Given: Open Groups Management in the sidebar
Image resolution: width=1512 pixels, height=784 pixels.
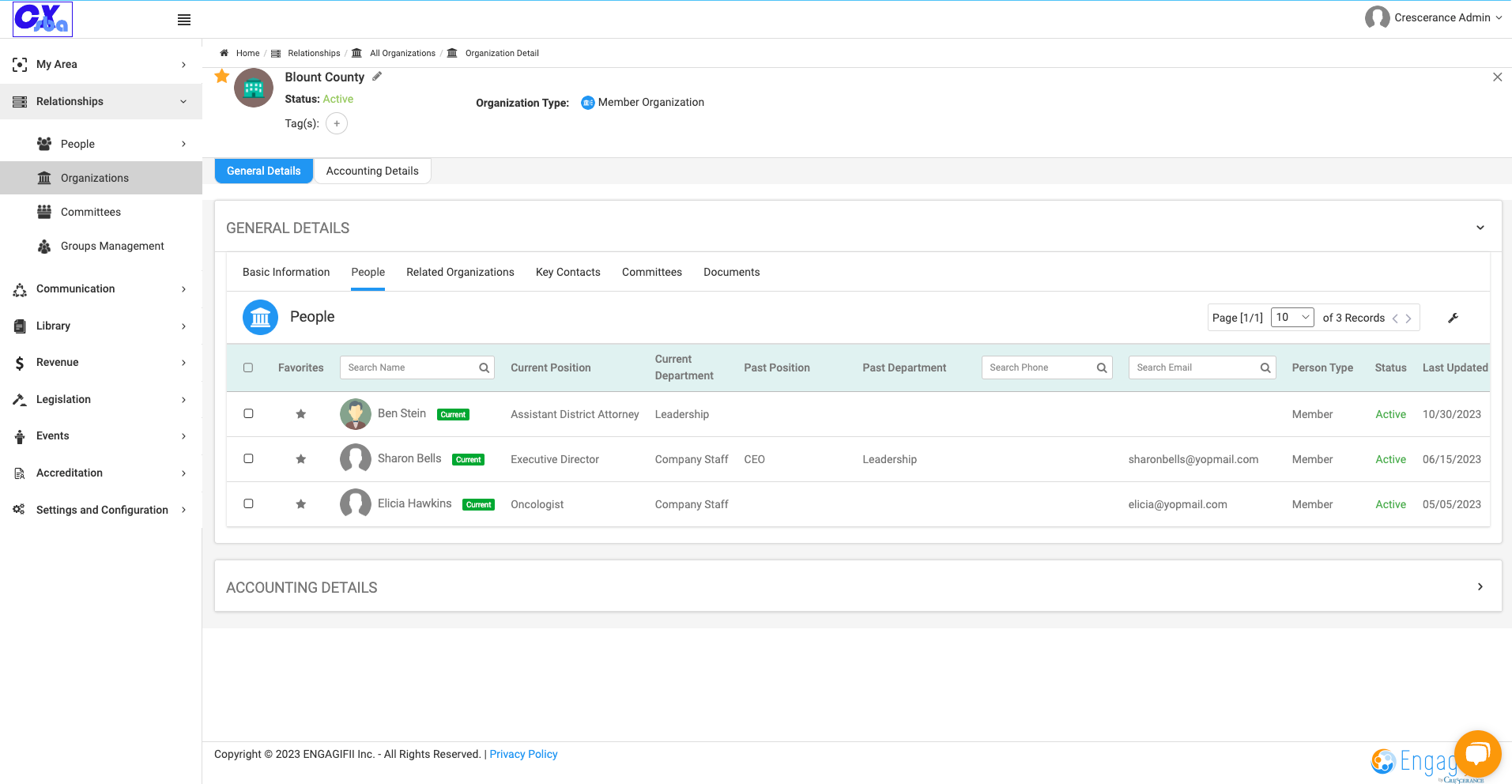Looking at the screenshot, I should pyautogui.click(x=101, y=246).
